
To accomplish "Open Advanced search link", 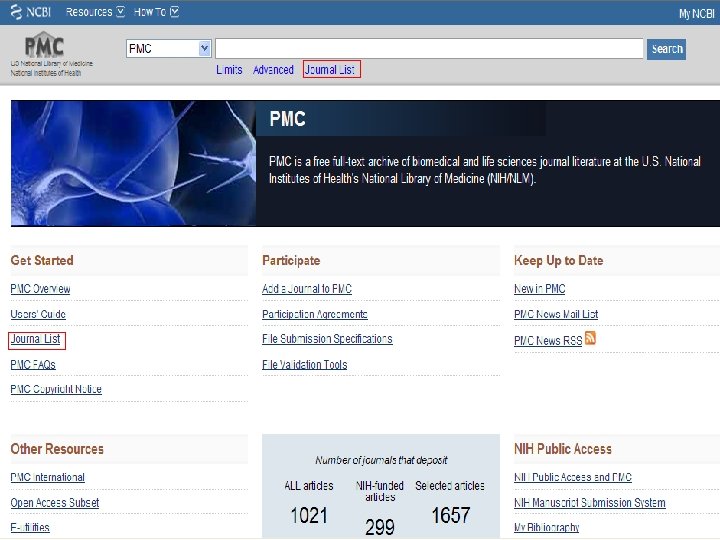I will (273, 70).
